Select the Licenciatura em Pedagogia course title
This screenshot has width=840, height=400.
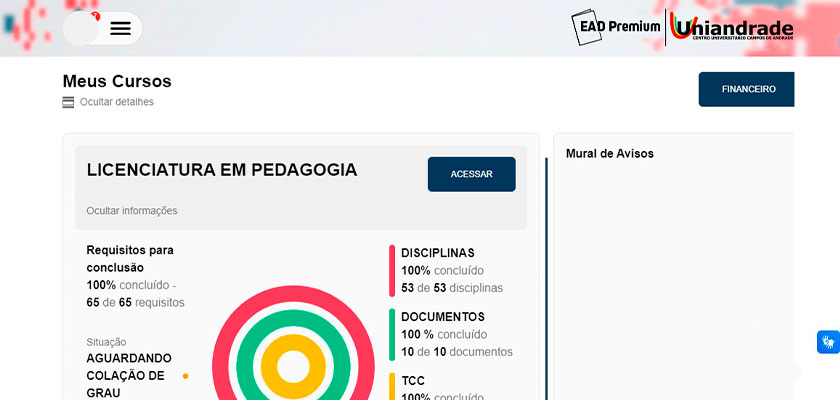pos(222,170)
